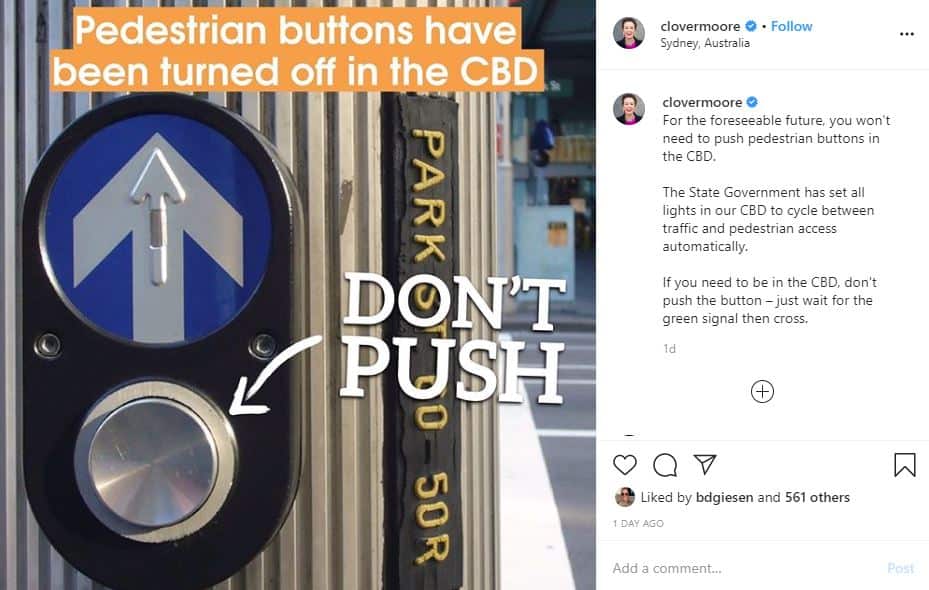Open the clovermoore username in header
Screen dimensions: 929x590
point(700,26)
